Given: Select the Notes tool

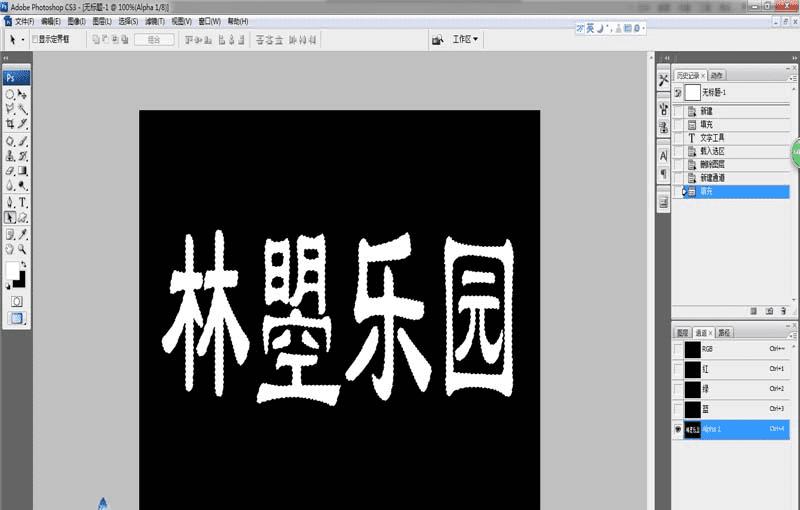Looking at the screenshot, I should (x=10, y=234).
